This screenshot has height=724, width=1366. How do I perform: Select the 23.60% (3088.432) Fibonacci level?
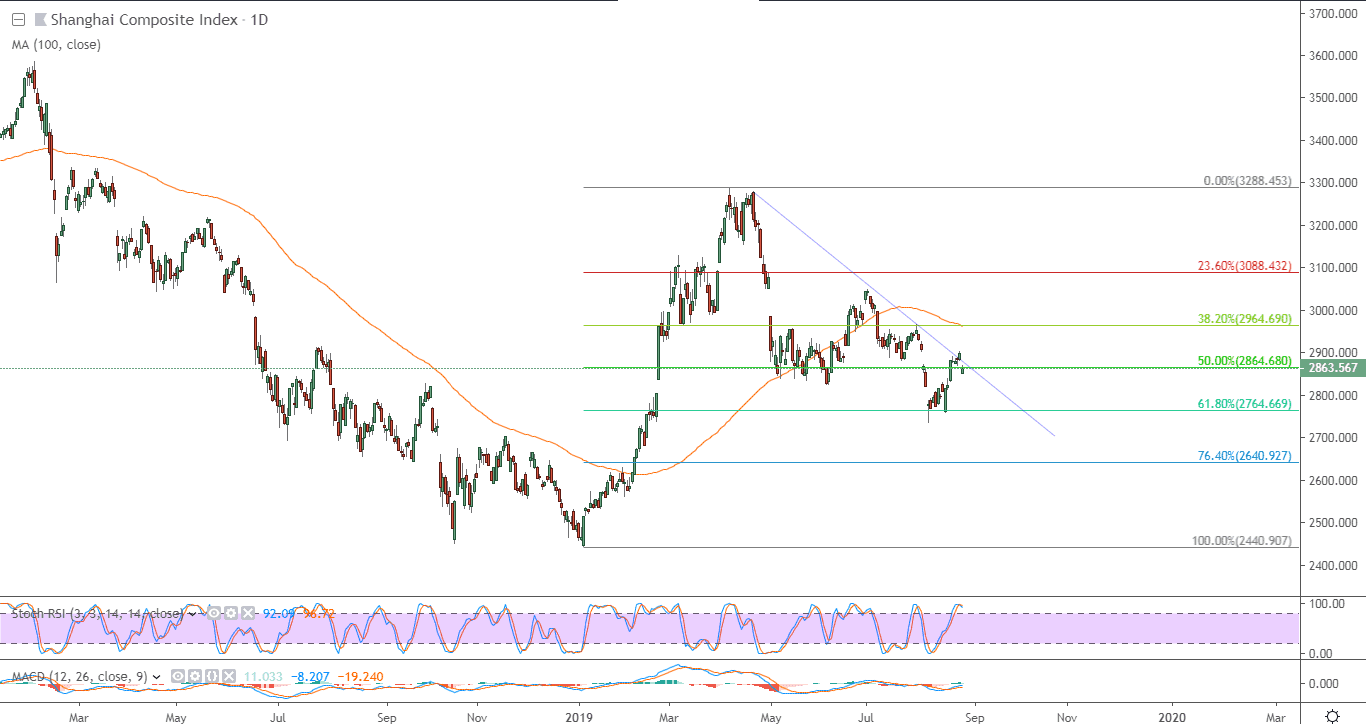(x=1246, y=266)
